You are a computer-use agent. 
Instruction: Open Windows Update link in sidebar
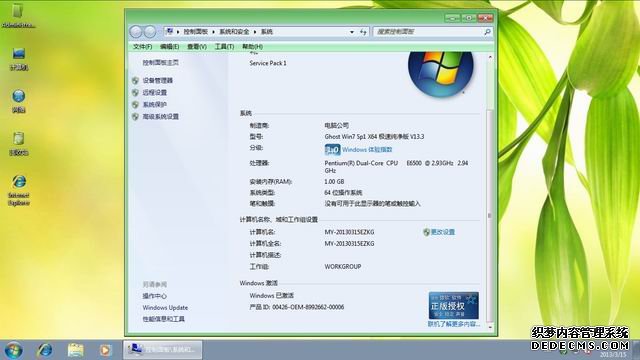pos(165,308)
